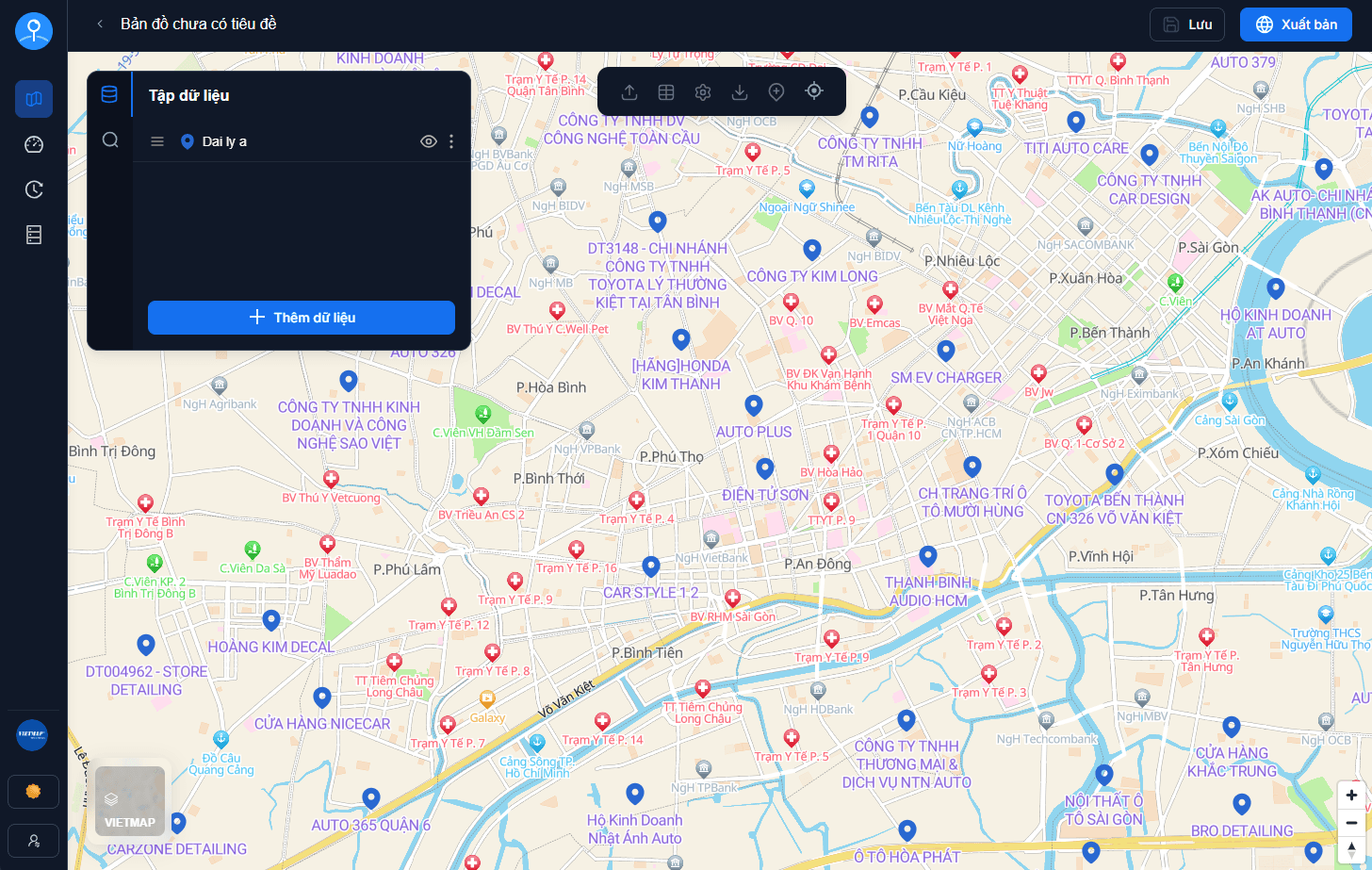Image resolution: width=1372 pixels, height=870 pixels.
Task: Click the blue pin above AUTO PLUS
Action: (x=754, y=405)
